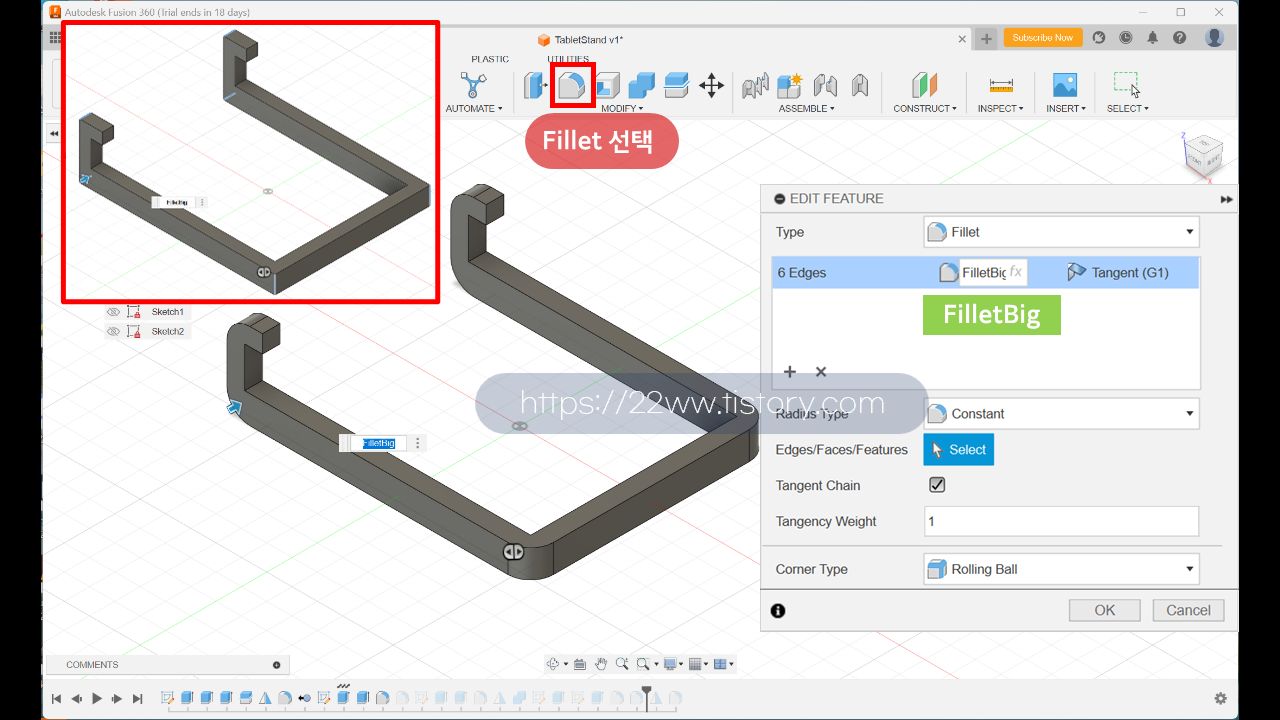This screenshot has height=720, width=1280.
Task: Expand dialog with double-arrow button
Action: point(1227,199)
